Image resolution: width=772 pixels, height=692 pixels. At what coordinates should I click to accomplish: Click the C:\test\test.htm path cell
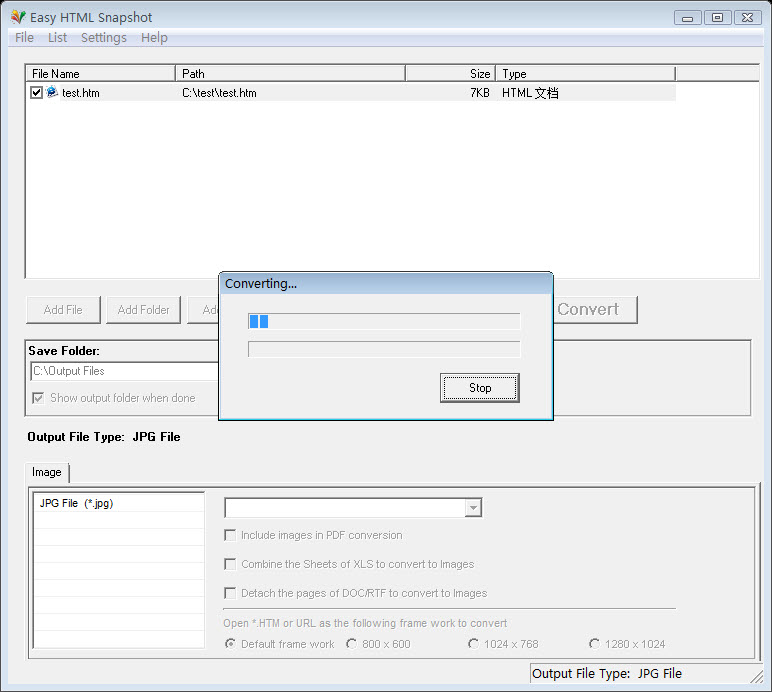(x=219, y=93)
